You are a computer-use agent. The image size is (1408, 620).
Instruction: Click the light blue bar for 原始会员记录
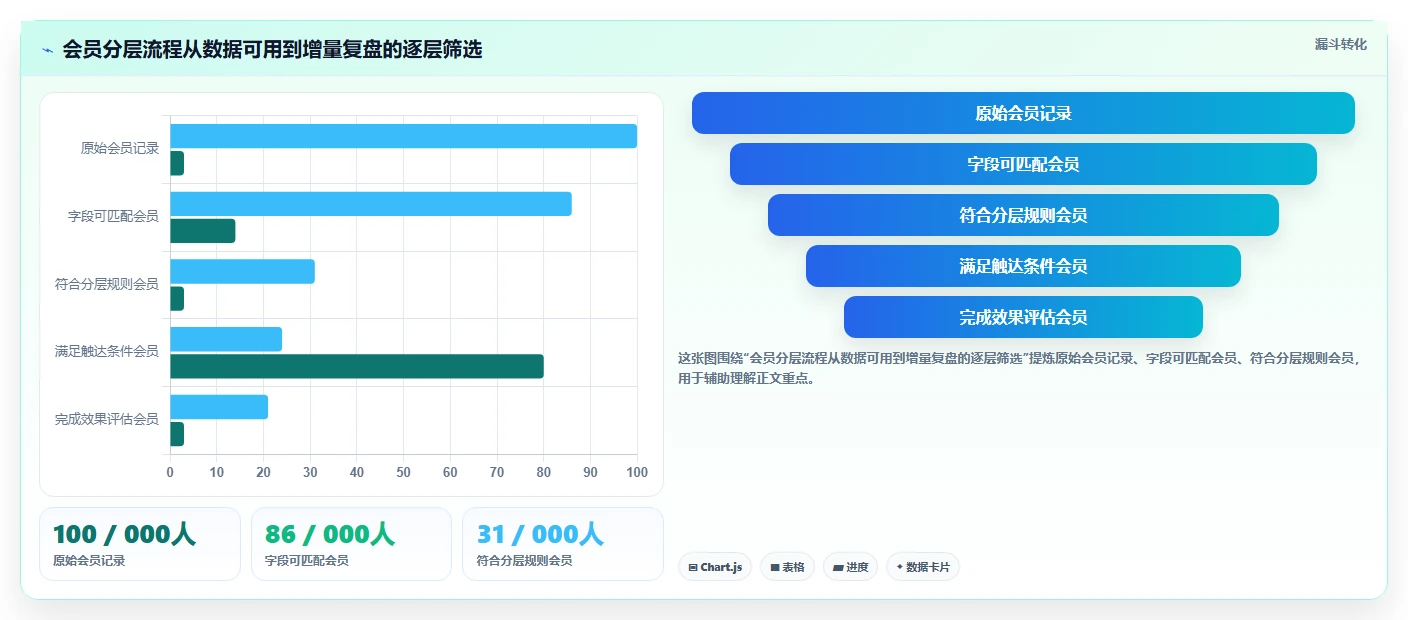pyautogui.click(x=403, y=136)
